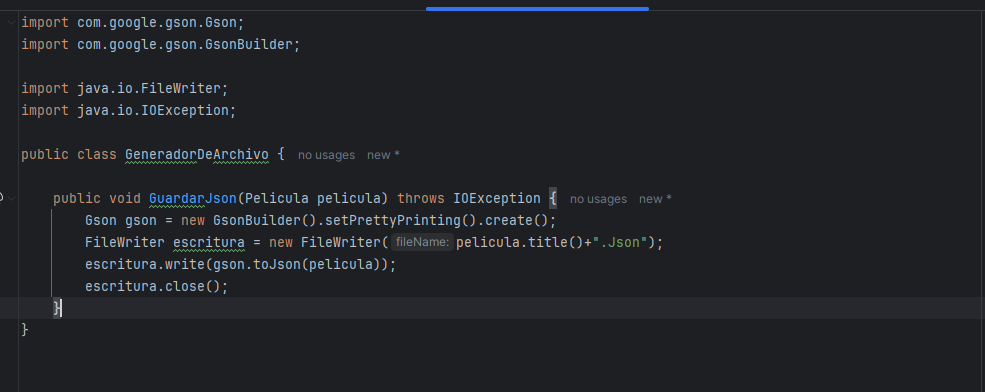The height and width of the screenshot is (392, 985).
Task: Open 'no usages' hint beside GuardarJson method
Action: point(598,199)
